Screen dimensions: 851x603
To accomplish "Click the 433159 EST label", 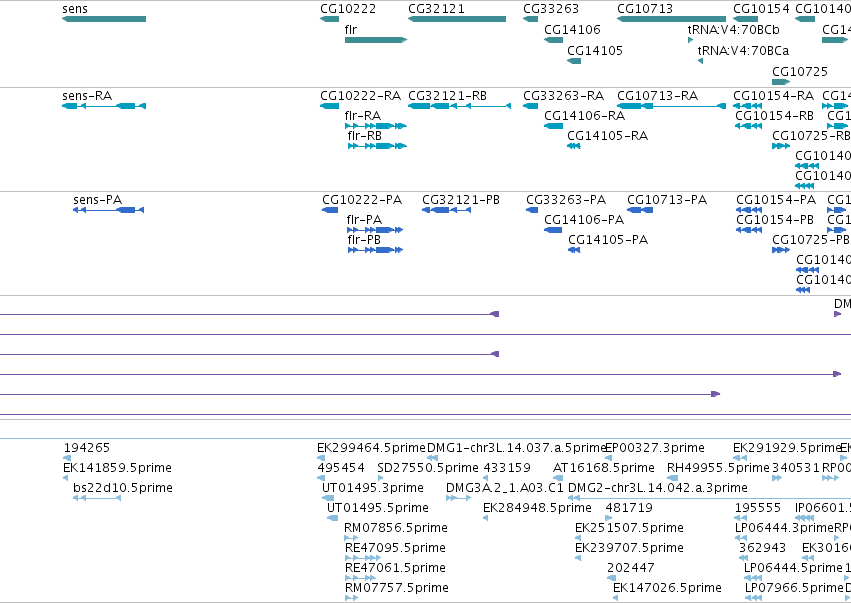I will click(x=507, y=468).
